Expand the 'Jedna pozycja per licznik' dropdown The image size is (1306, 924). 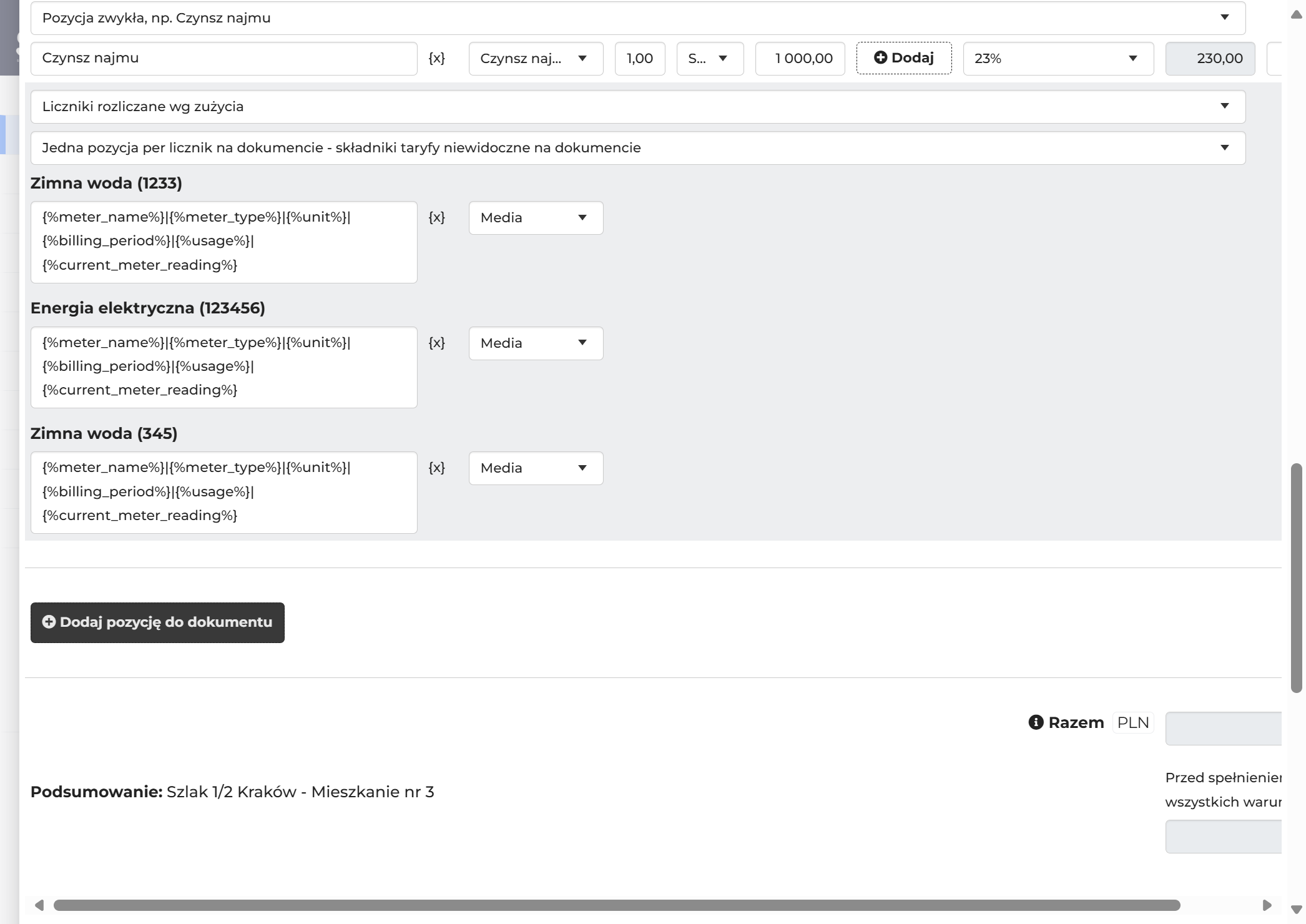point(638,148)
